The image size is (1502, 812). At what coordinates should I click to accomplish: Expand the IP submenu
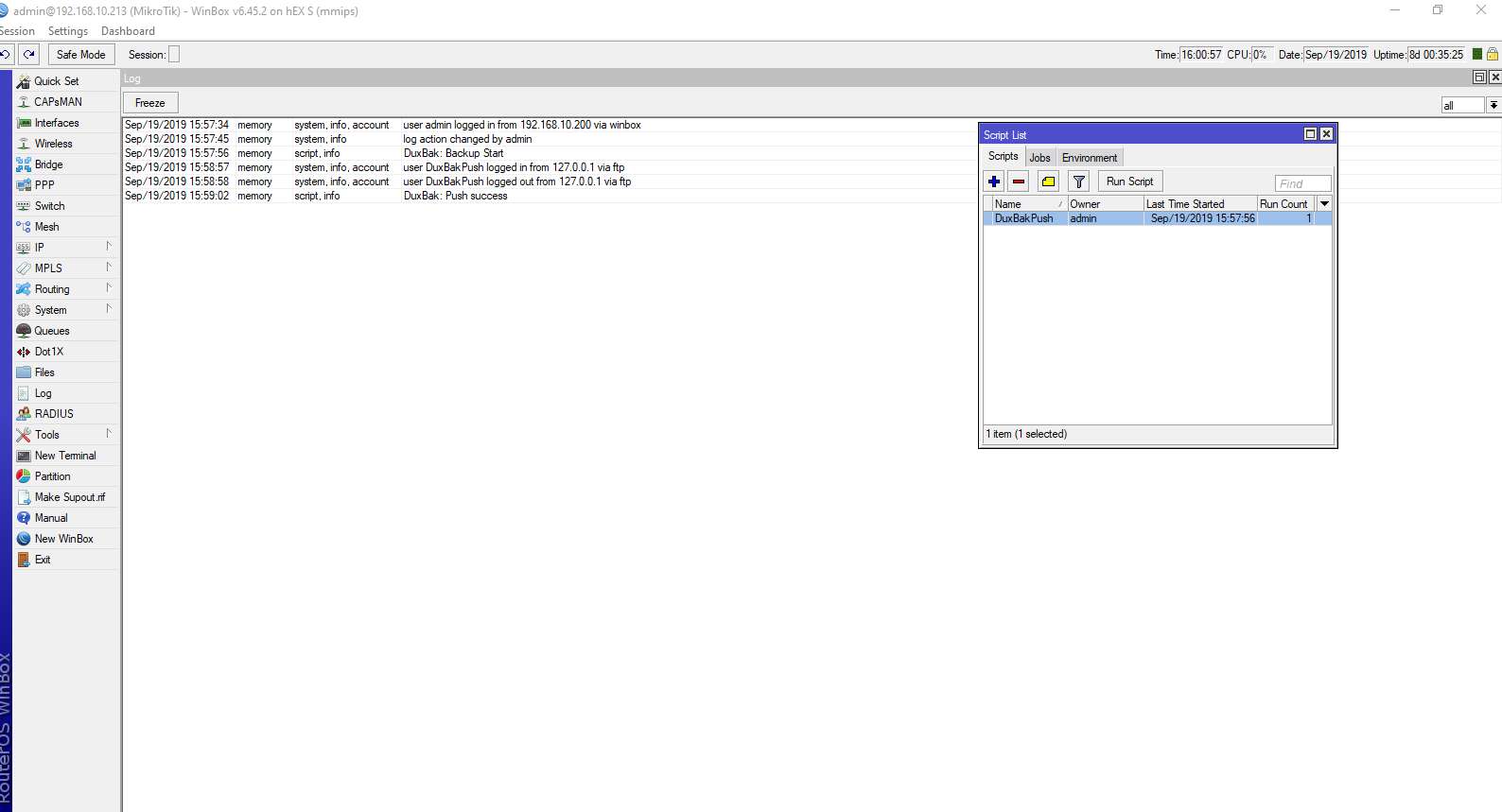tap(66, 248)
